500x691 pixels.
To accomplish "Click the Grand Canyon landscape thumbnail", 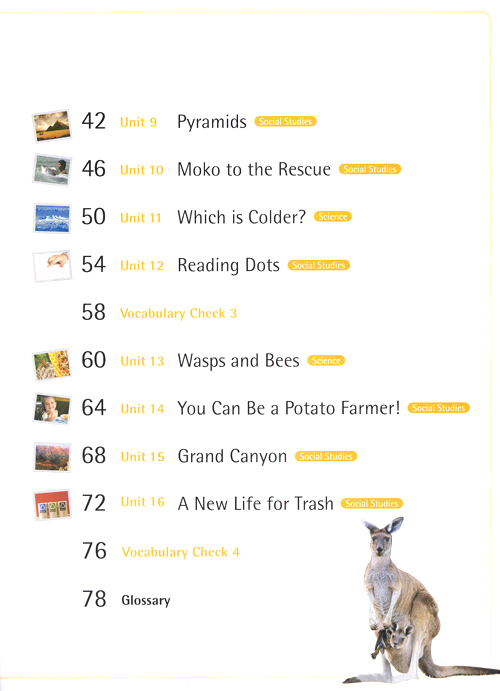I will click(x=52, y=457).
